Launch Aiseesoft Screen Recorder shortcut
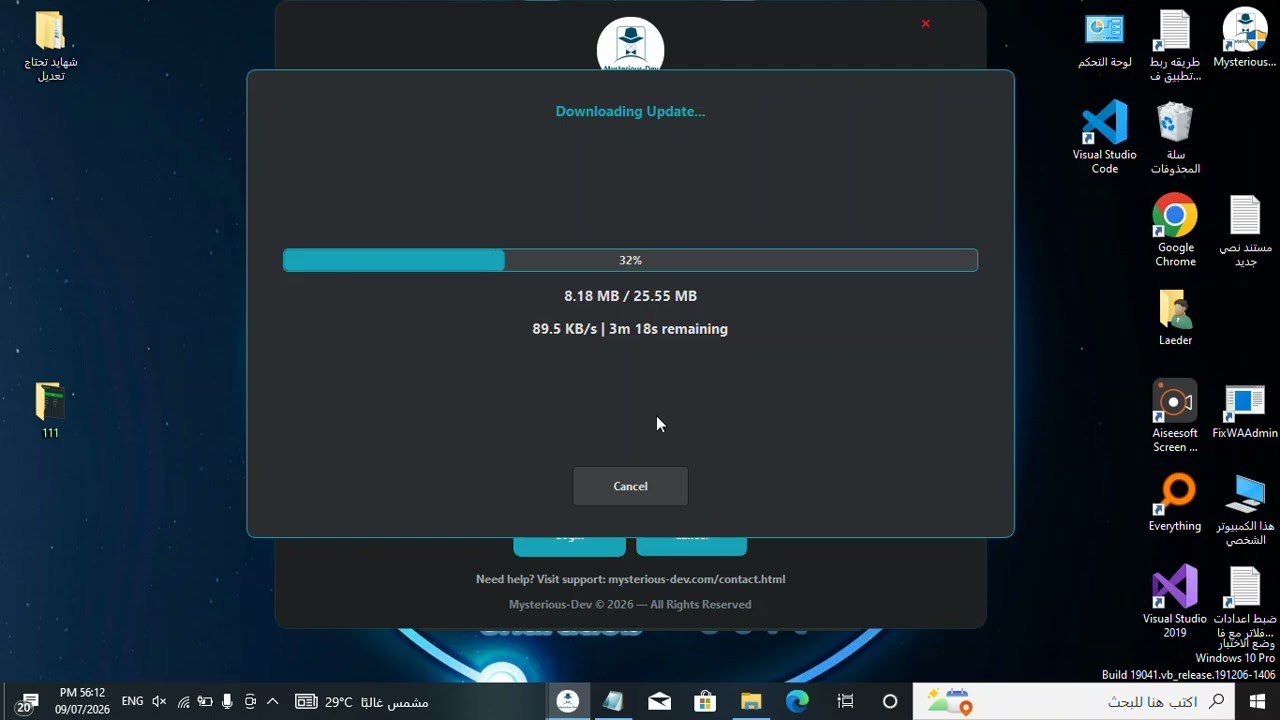 point(1175,416)
